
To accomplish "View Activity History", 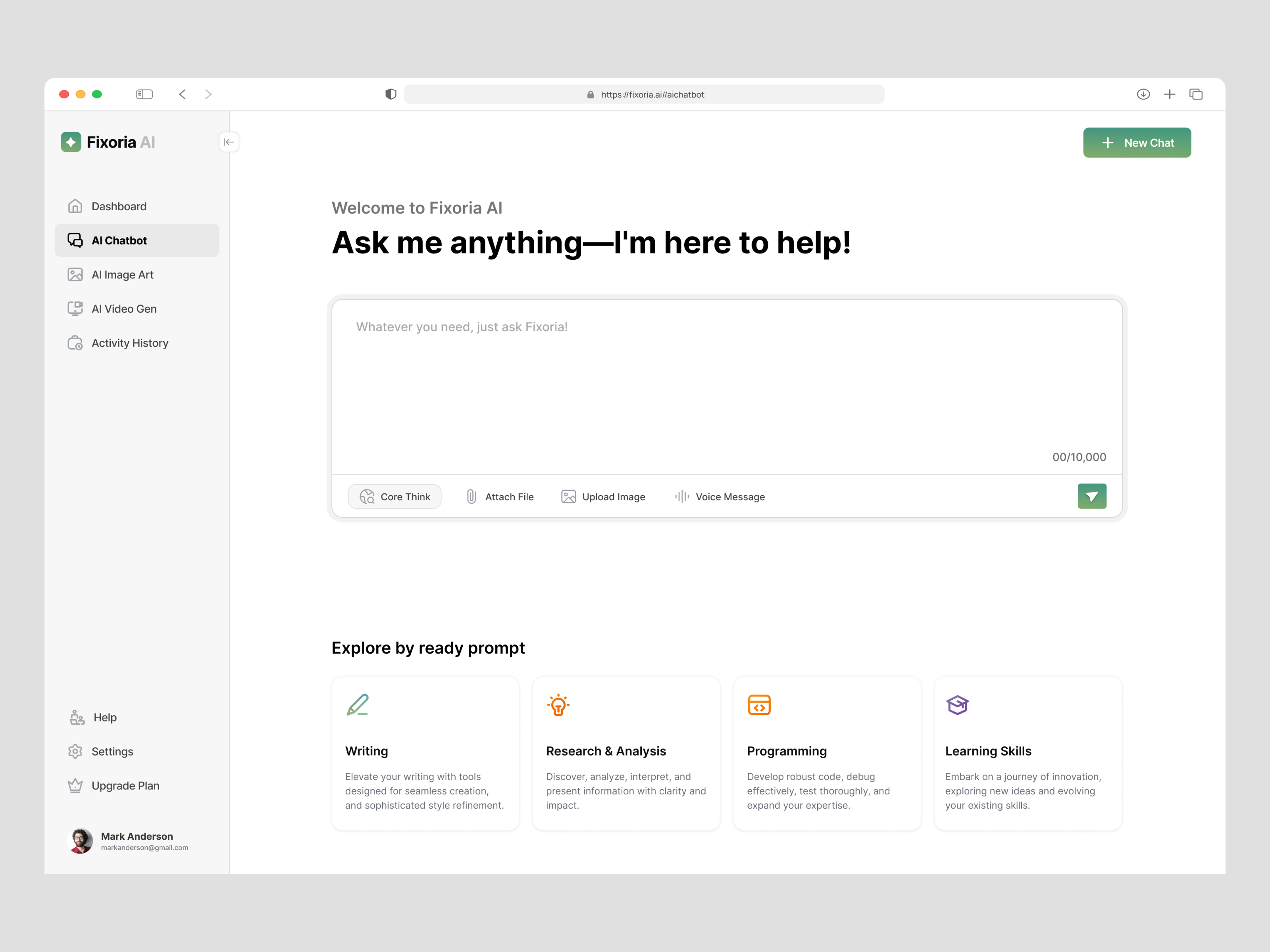I will click(x=137, y=343).
